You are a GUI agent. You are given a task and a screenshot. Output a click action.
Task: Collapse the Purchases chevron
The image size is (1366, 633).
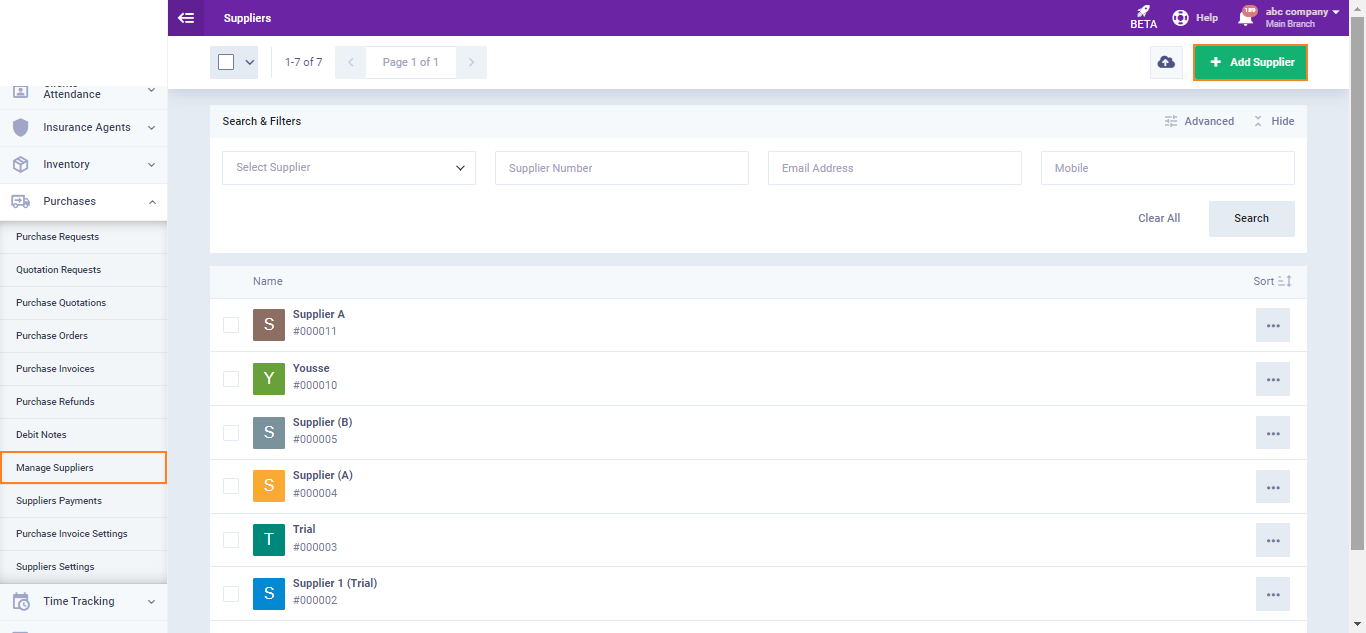[152, 201]
